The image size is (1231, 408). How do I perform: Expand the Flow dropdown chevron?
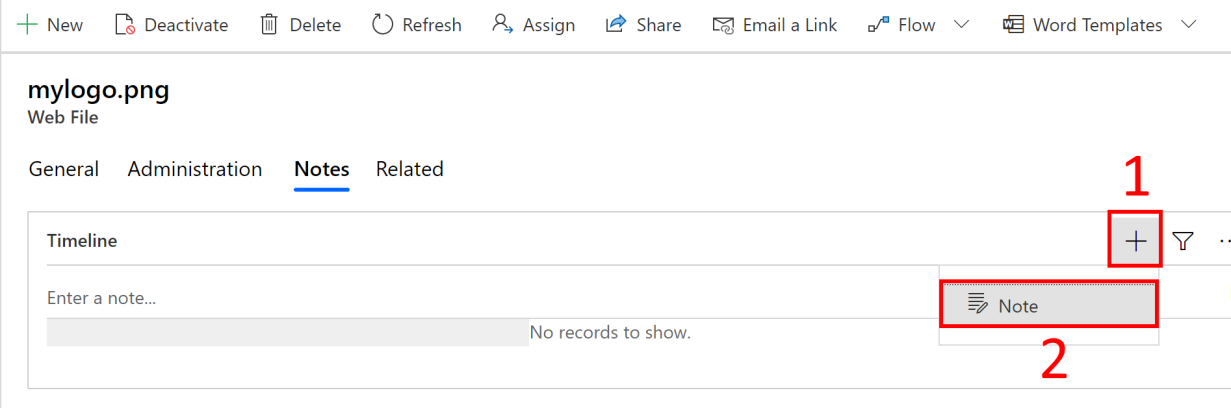click(961, 25)
